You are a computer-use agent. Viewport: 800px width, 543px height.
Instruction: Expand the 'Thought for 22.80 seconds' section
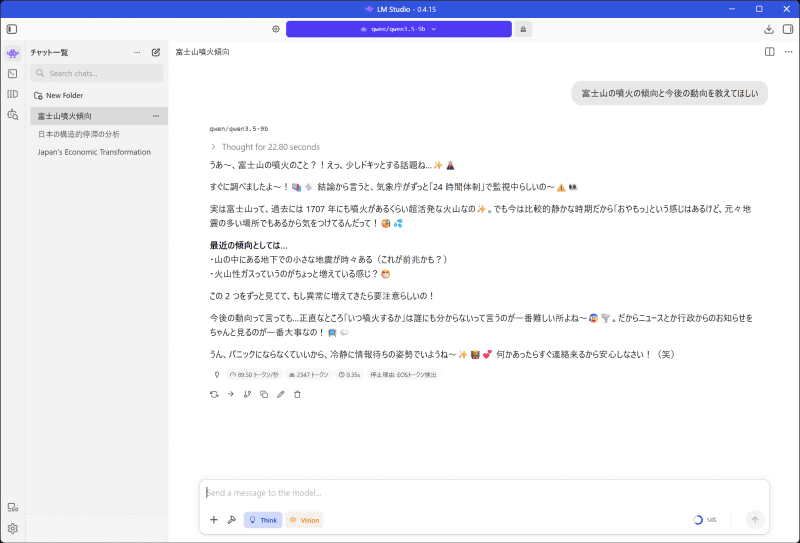pyautogui.click(x=265, y=147)
